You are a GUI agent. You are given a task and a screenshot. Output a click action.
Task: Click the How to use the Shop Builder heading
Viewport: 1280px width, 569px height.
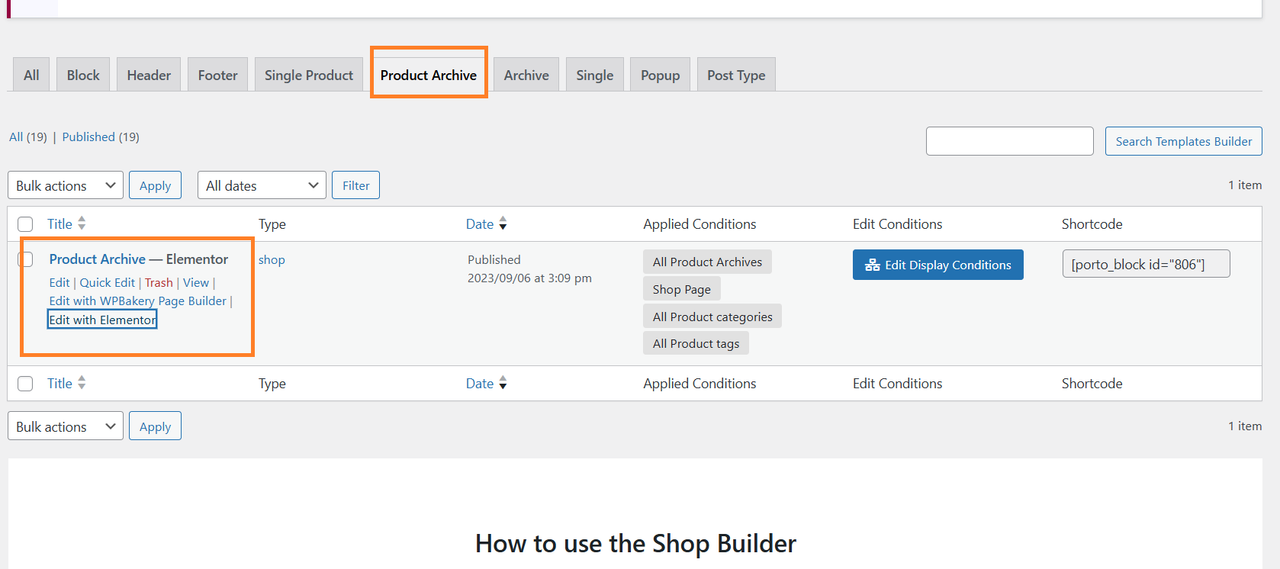pos(636,543)
